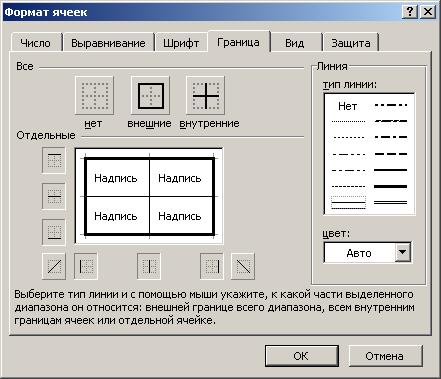
Task: Choose the medium solid line style
Action: click(x=391, y=170)
